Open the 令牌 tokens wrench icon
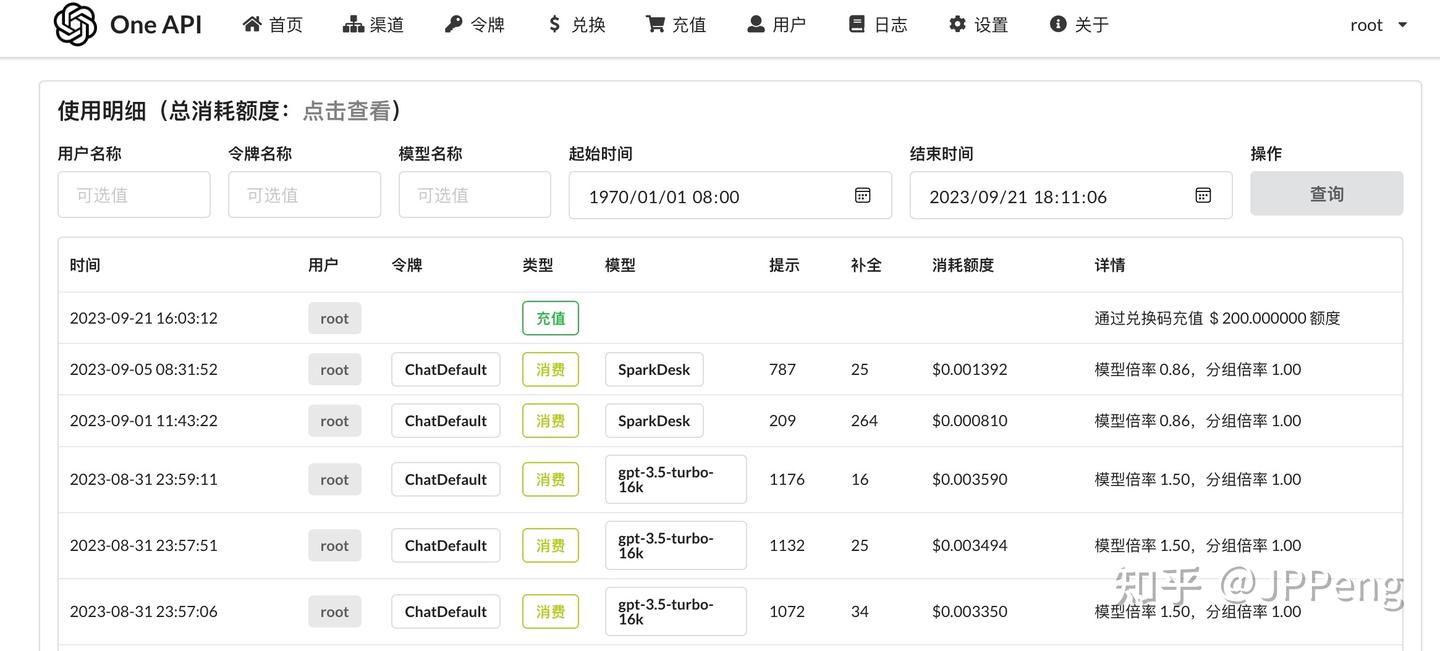The image size is (1440, 651). (x=455, y=23)
